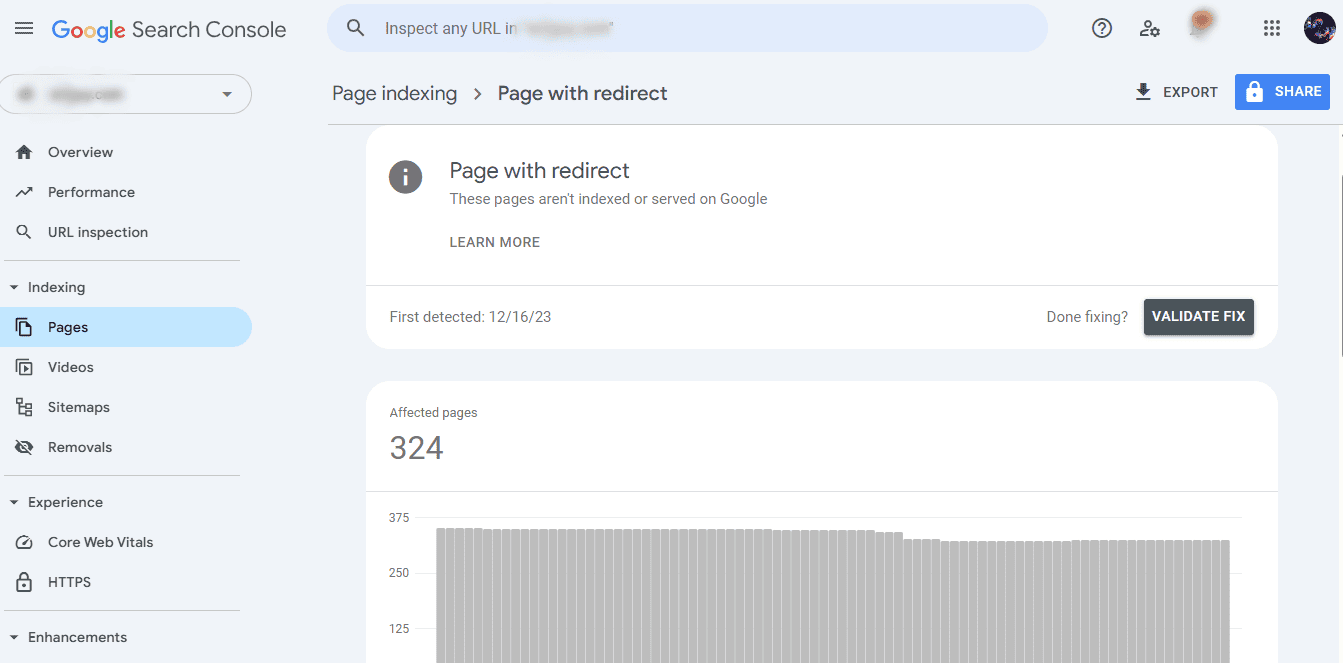Click the Share button
The width and height of the screenshot is (1343, 663).
tap(1282, 92)
